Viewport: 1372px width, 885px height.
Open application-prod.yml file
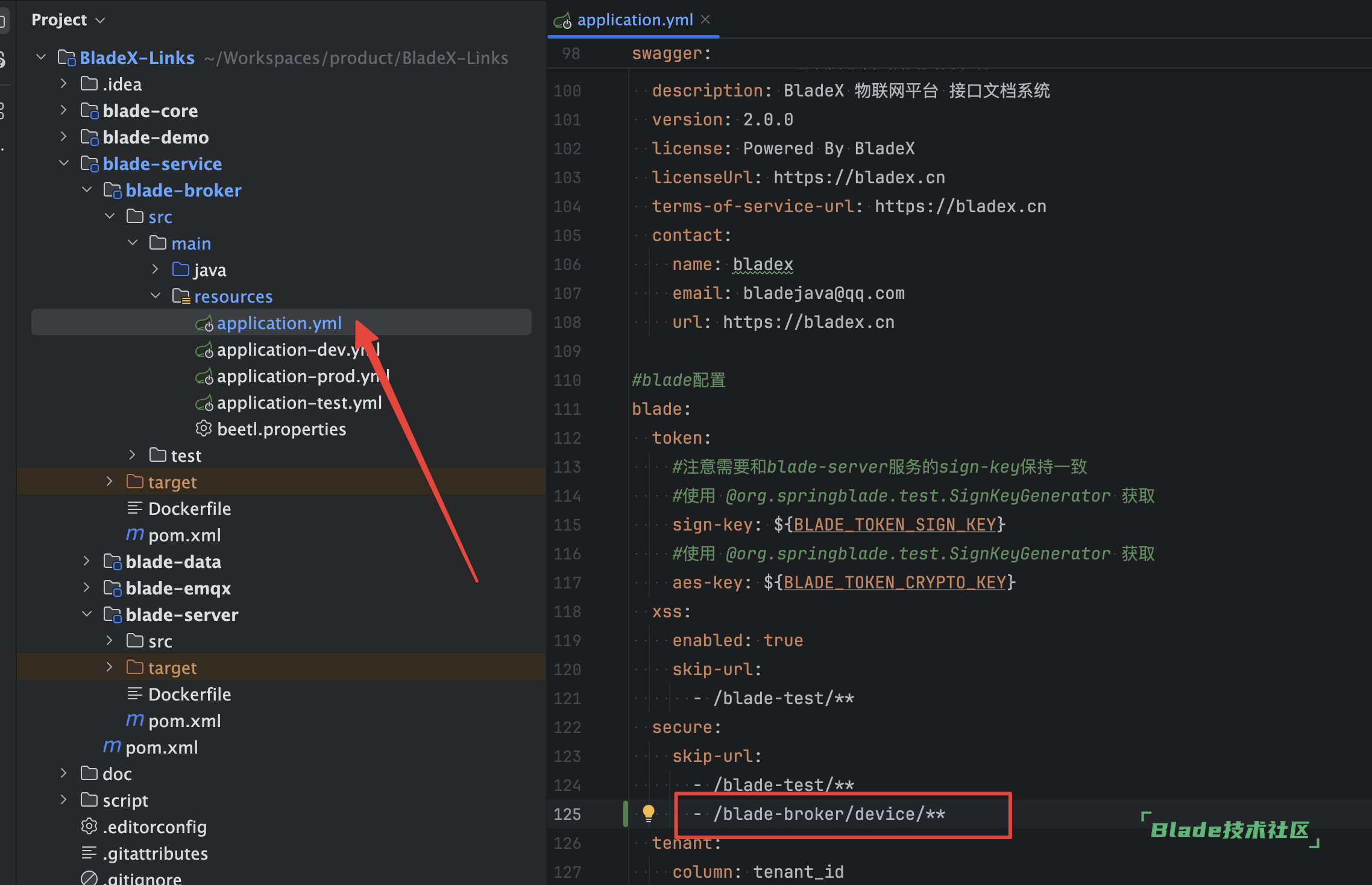tap(303, 376)
